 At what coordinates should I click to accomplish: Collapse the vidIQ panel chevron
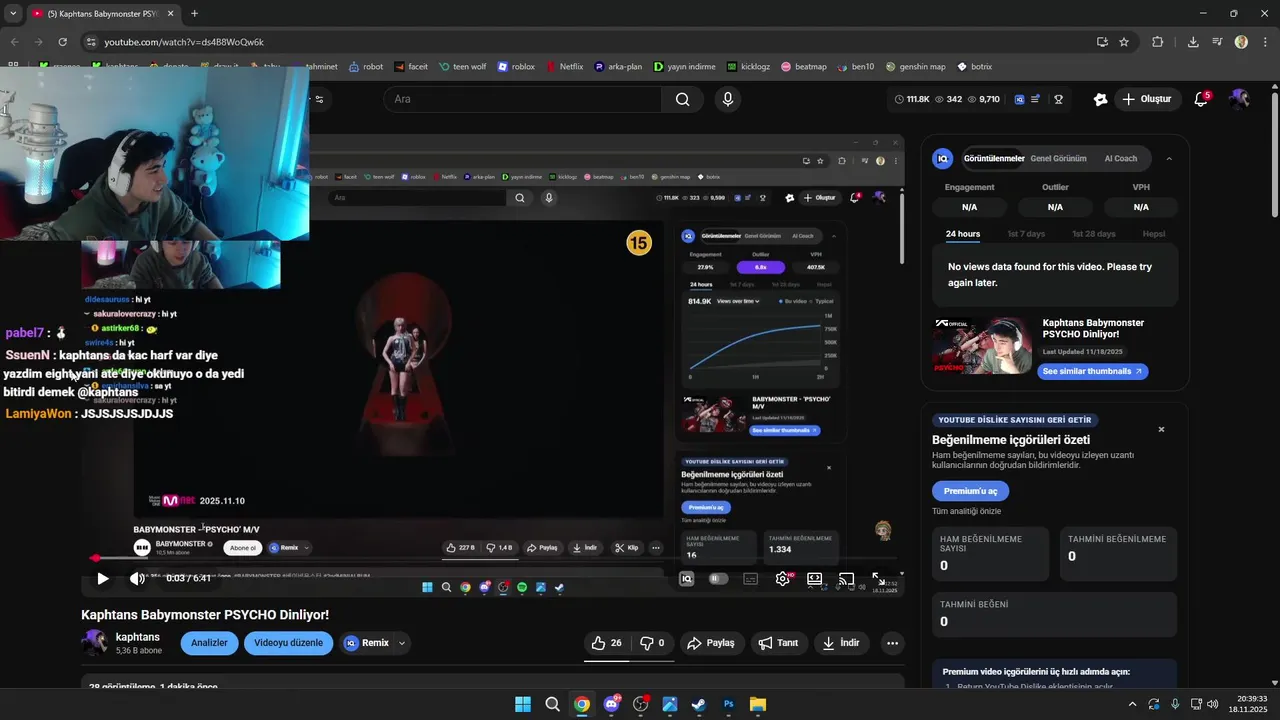(x=1169, y=158)
